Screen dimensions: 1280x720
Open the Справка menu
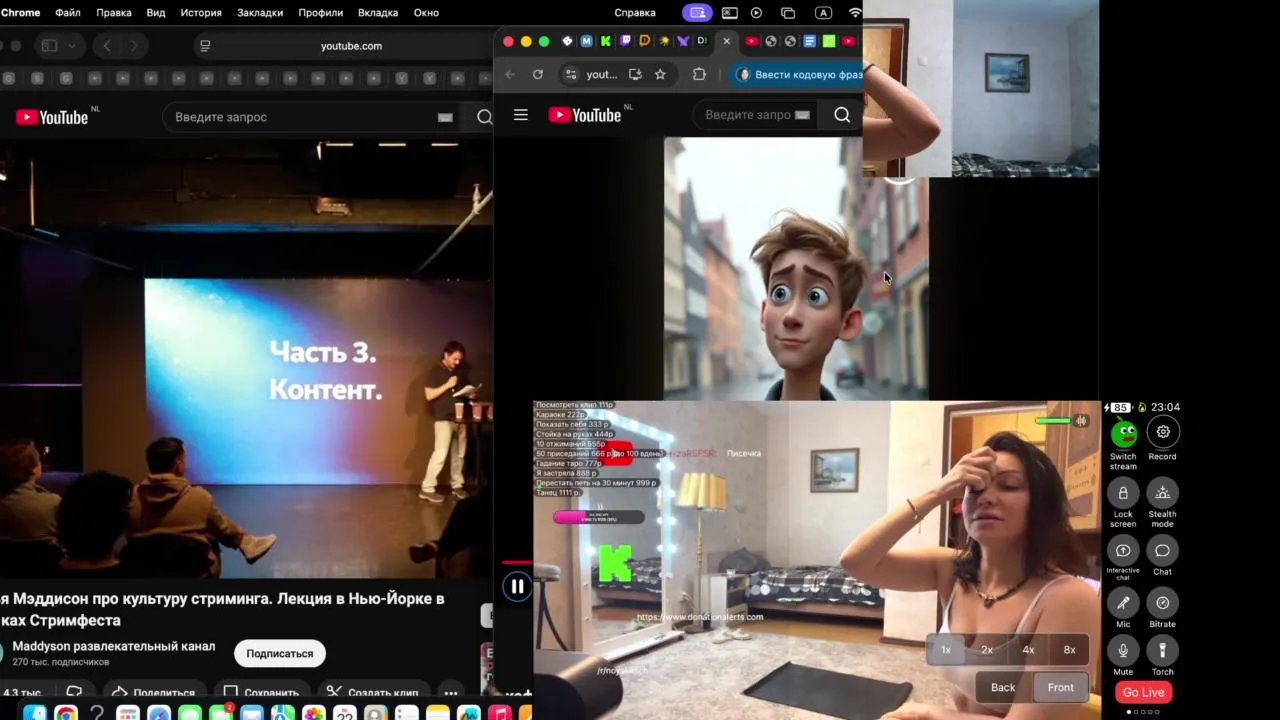click(635, 12)
